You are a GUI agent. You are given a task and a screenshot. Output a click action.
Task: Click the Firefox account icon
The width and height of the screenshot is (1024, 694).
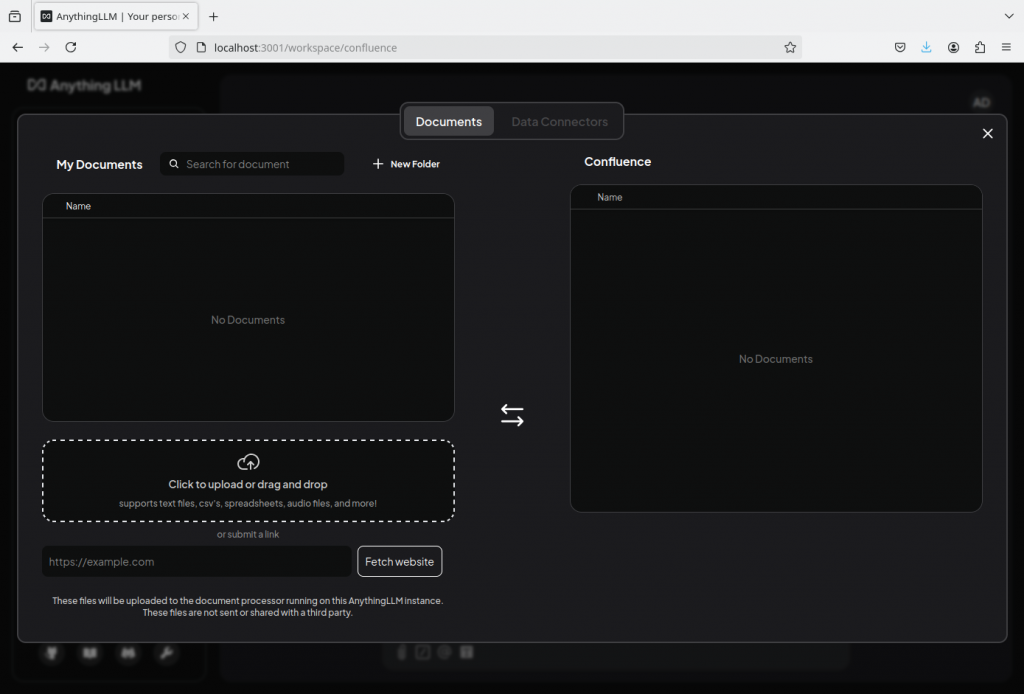954,47
